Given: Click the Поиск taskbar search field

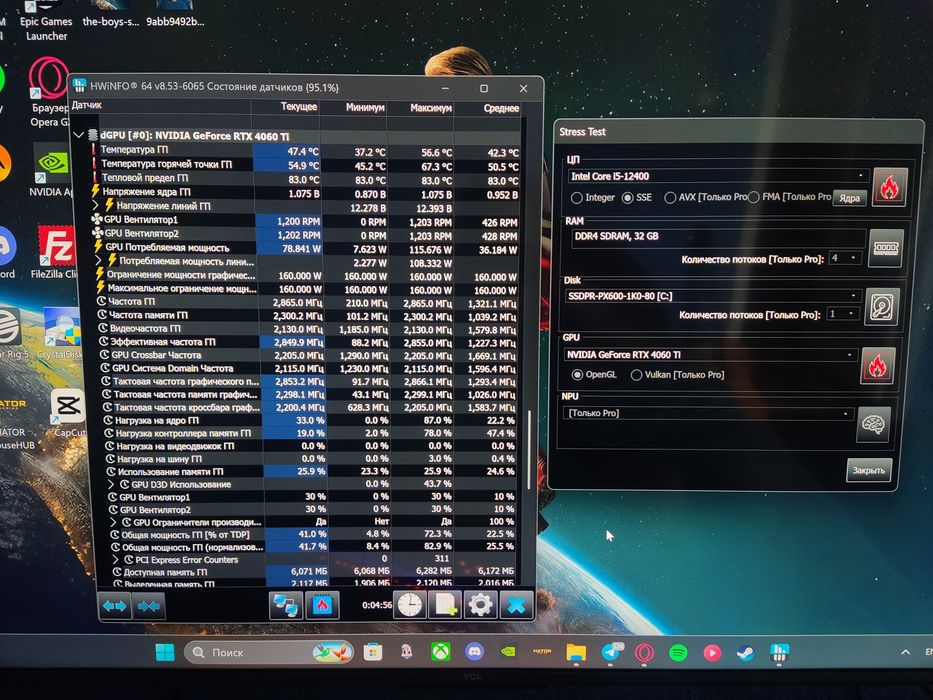Looking at the screenshot, I should coord(269,652).
